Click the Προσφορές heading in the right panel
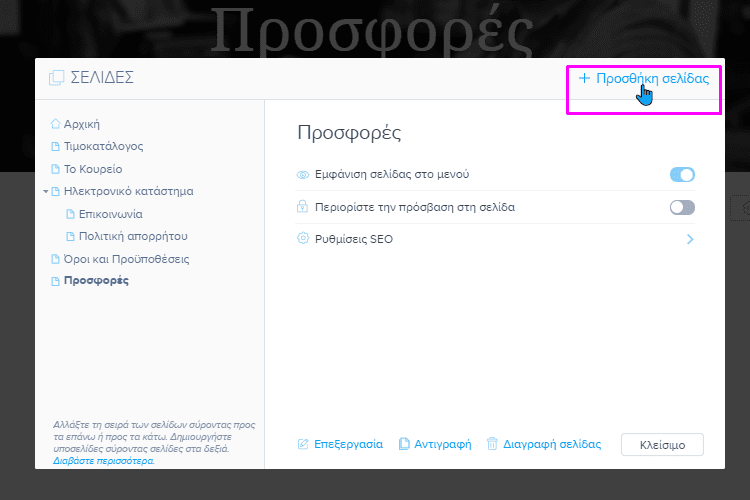This screenshot has height=500, width=750. [349, 133]
